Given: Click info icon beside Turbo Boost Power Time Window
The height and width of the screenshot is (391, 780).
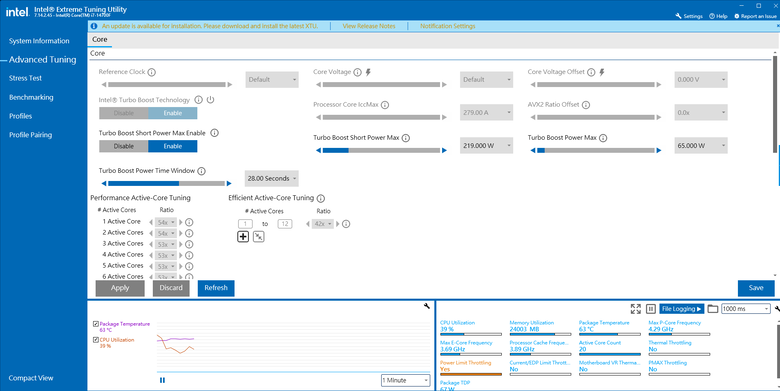Looking at the screenshot, I should [x=201, y=171].
